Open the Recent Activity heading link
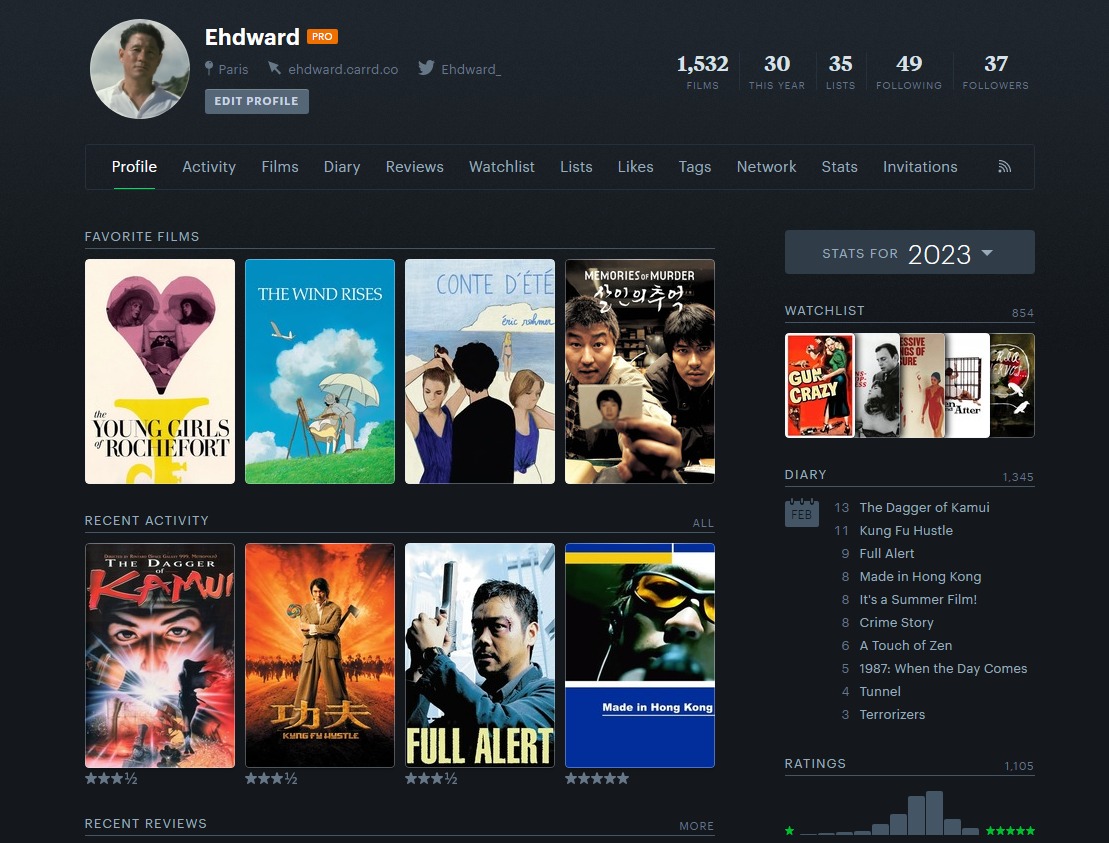Image resolution: width=1109 pixels, height=843 pixels. [146, 521]
